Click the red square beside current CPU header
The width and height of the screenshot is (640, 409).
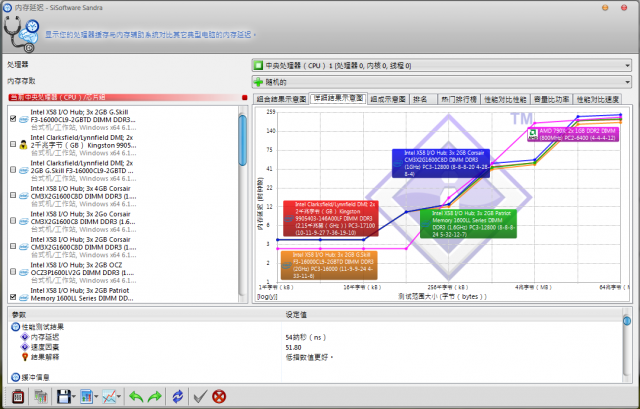tap(244, 98)
